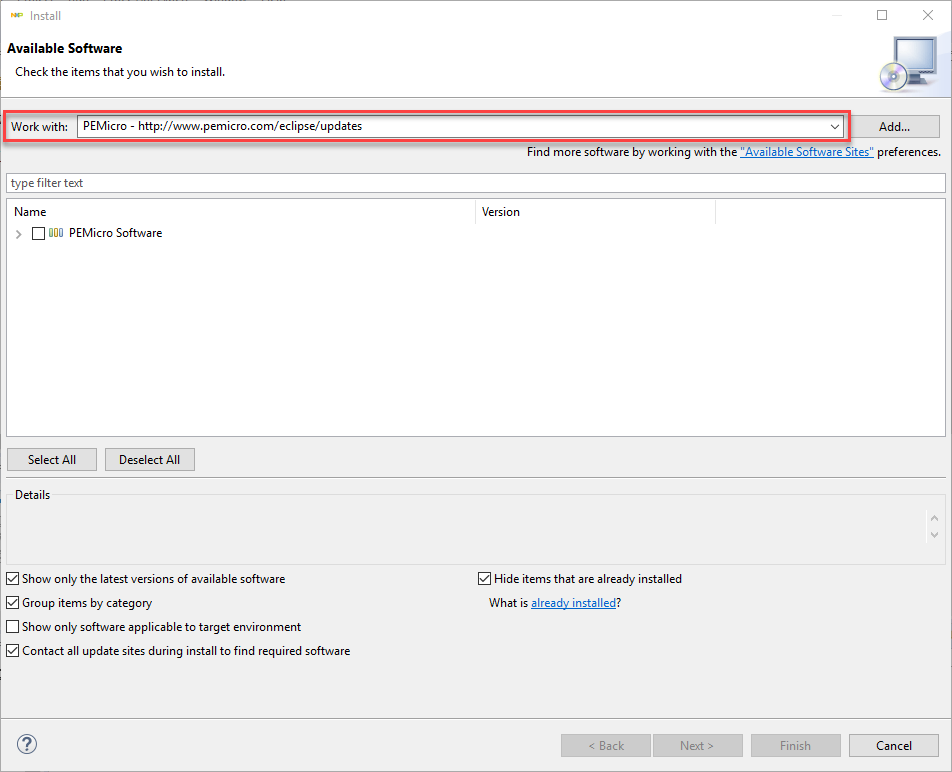Click the Name column header

click(x=241, y=212)
